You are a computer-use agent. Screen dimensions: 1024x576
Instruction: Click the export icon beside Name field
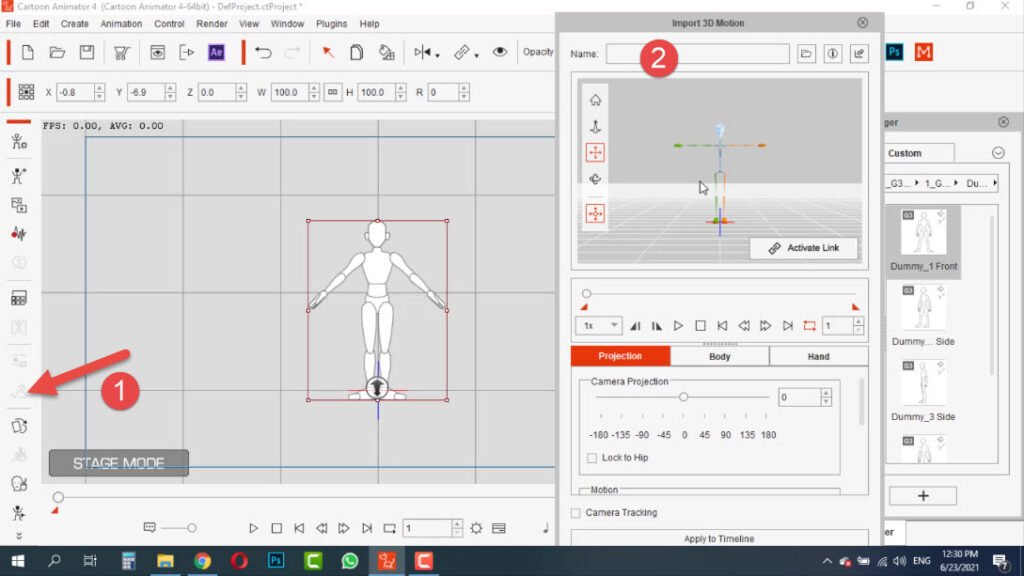(x=859, y=54)
